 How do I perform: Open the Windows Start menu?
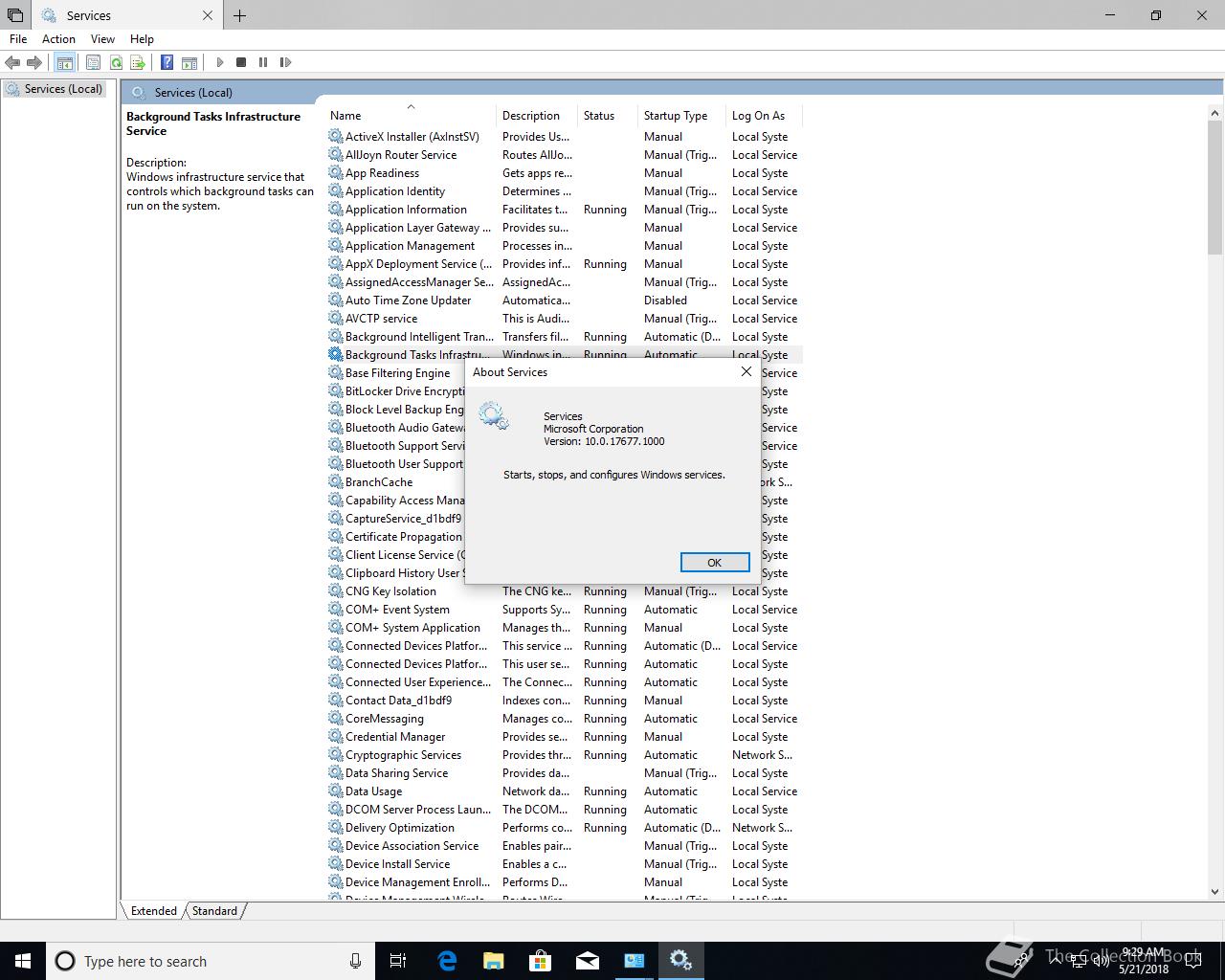pos(23,961)
